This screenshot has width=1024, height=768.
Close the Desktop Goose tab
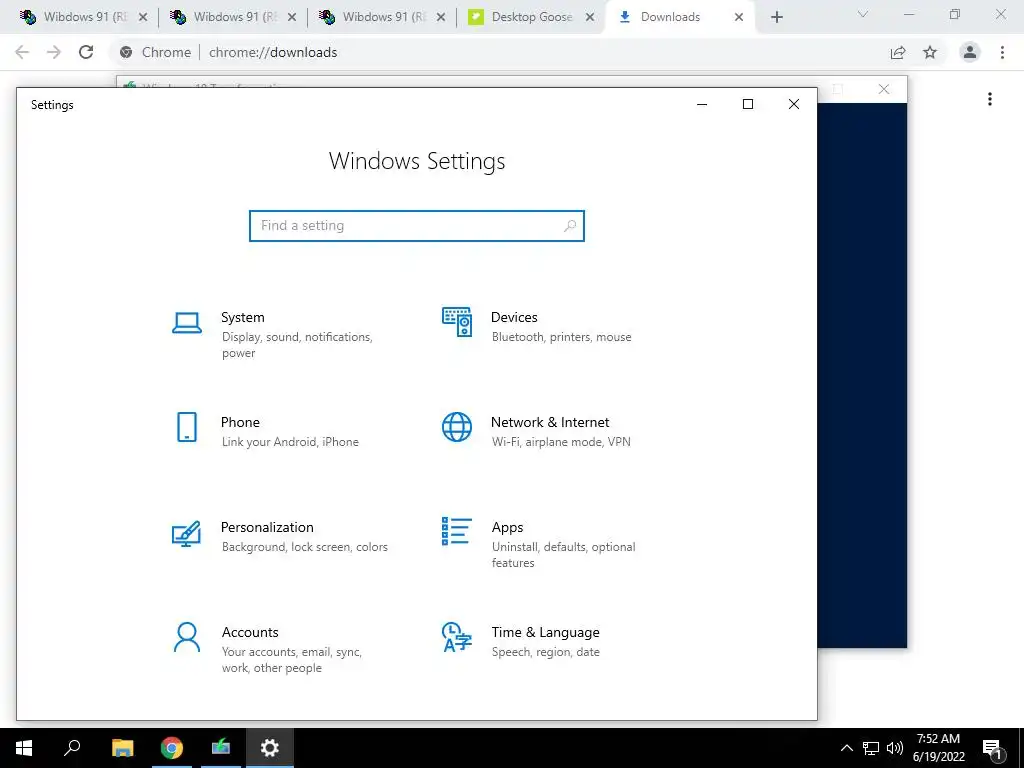[590, 17]
